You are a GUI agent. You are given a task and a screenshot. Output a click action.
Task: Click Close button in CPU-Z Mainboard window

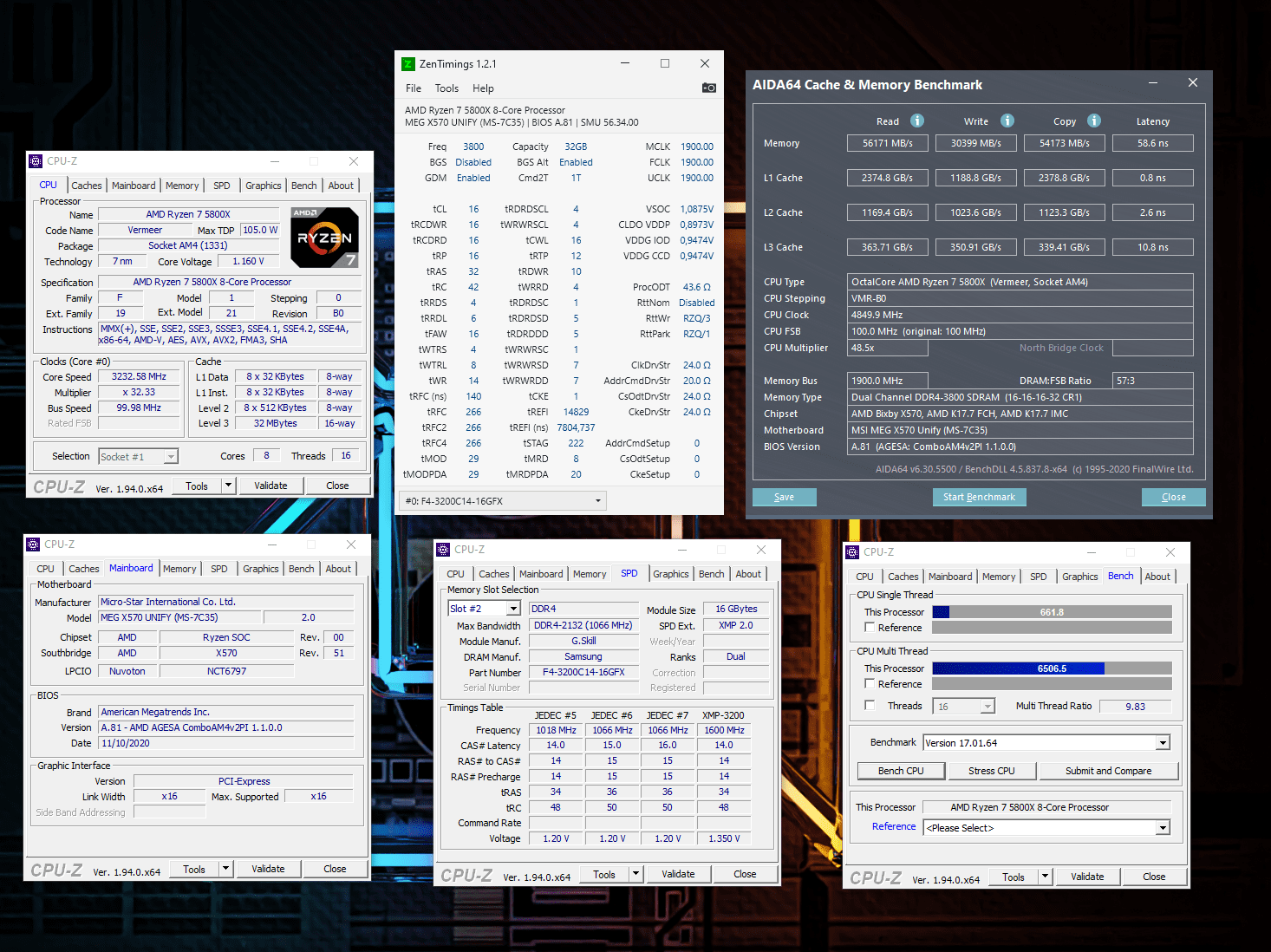(335, 869)
